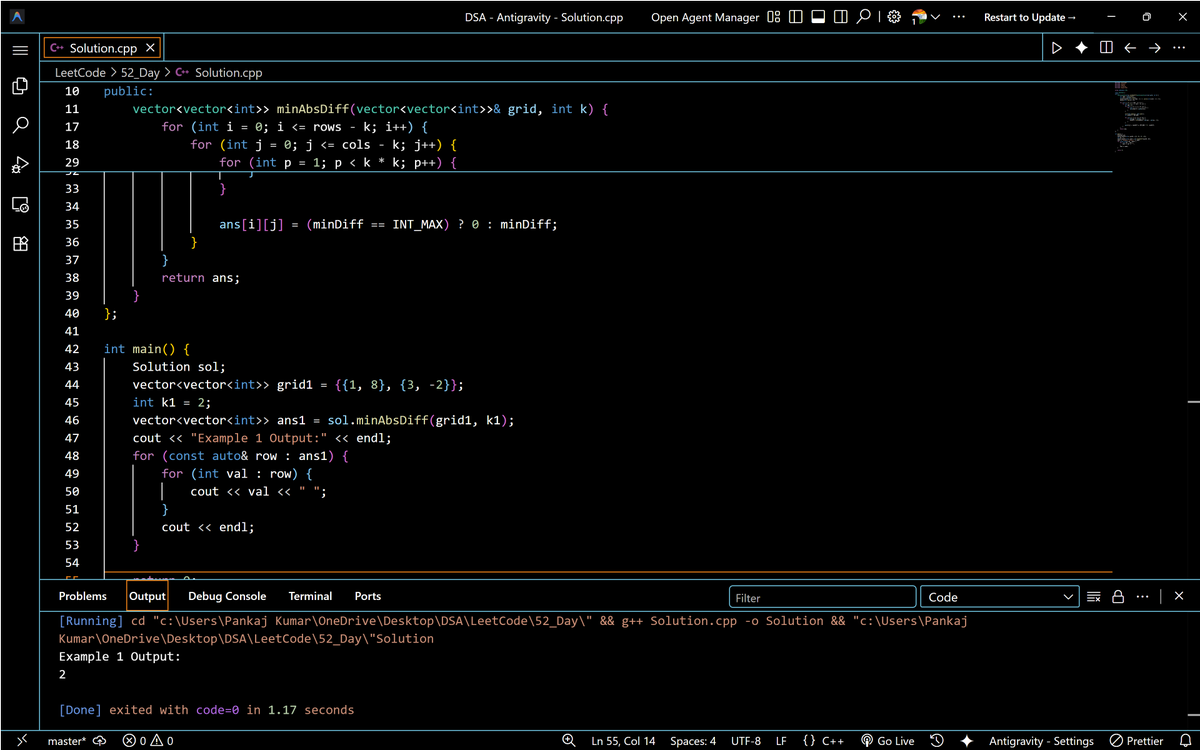
Task: Click 'Example 1 Output:' line in output
Action: tap(120, 657)
